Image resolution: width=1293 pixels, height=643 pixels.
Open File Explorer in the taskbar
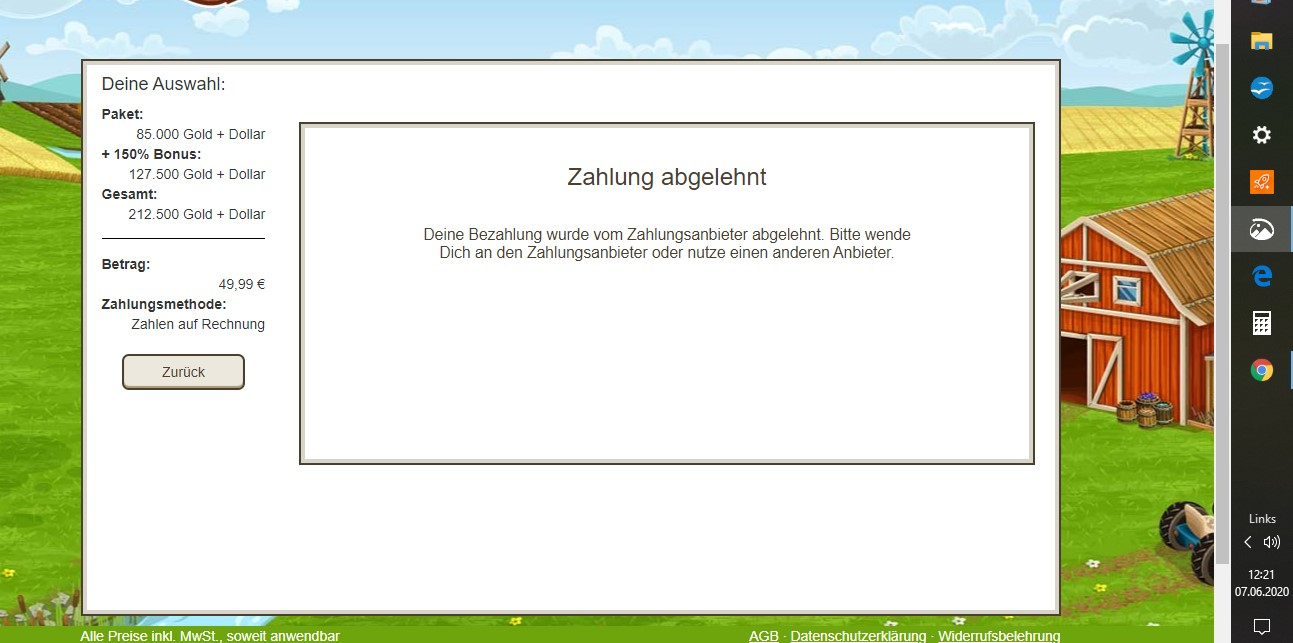(1262, 41)
